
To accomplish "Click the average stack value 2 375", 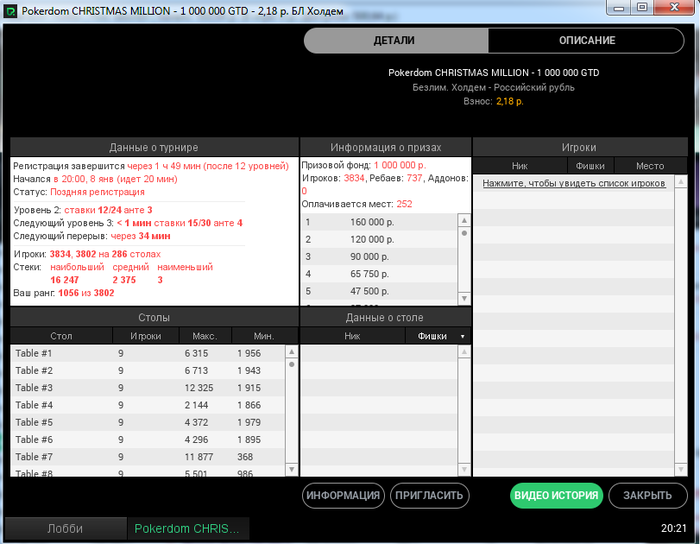I will coord(124,280).
